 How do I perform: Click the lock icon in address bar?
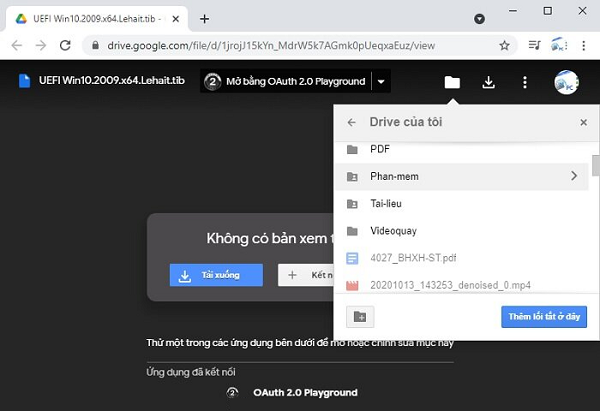pyautogui.click(x=95, y=46)
